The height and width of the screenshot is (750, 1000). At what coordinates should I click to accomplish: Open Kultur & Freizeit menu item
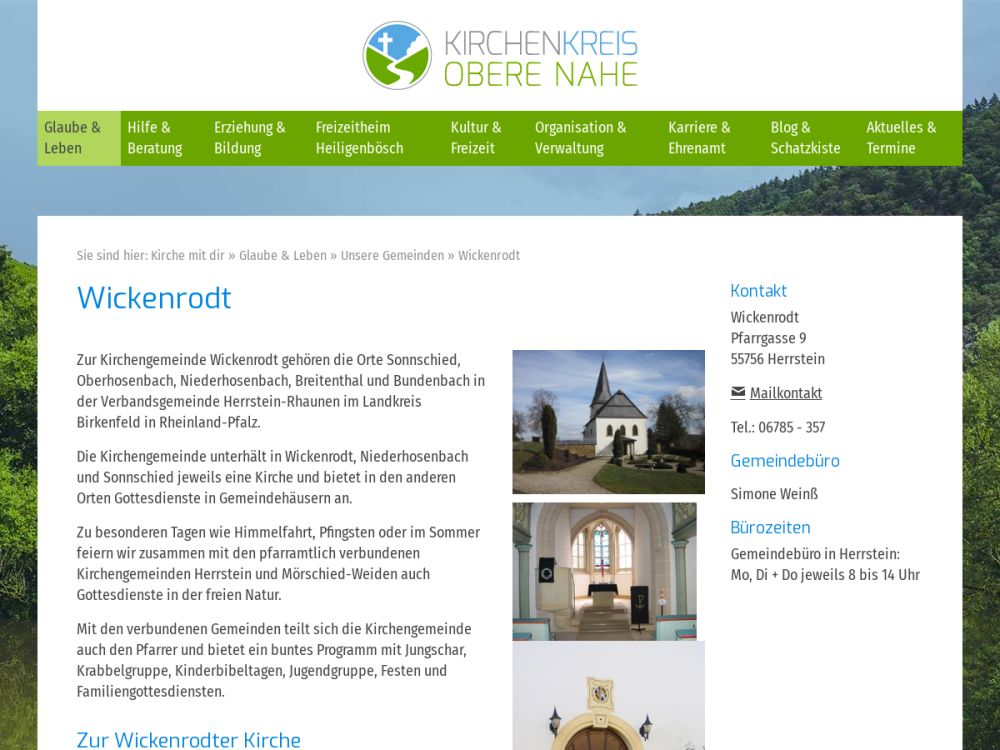tap(476, 138)
